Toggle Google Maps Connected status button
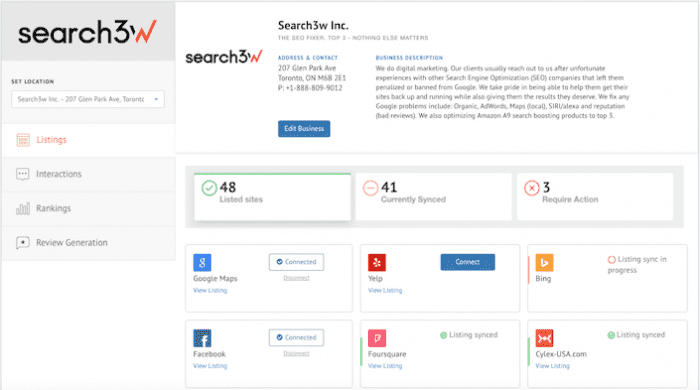The height and width of the screenshot is (390, 700). point(296,262)
